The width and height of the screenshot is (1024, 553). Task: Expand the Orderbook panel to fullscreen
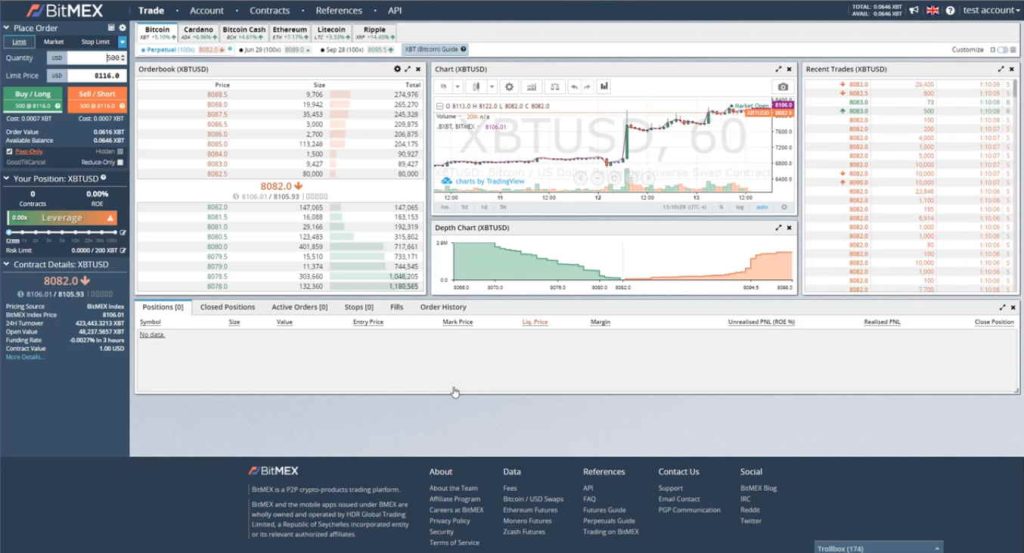[x=408, y=69]
